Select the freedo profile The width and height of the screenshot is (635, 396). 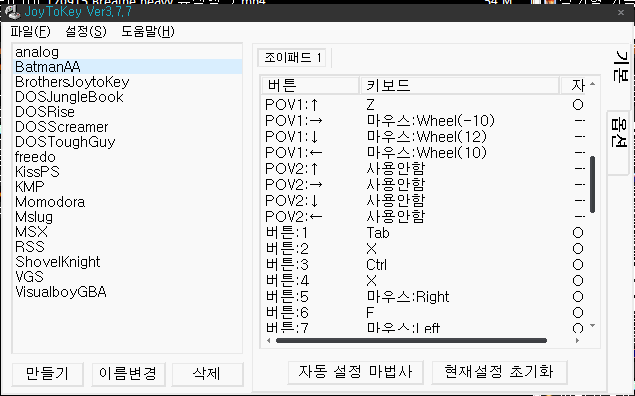128,157
